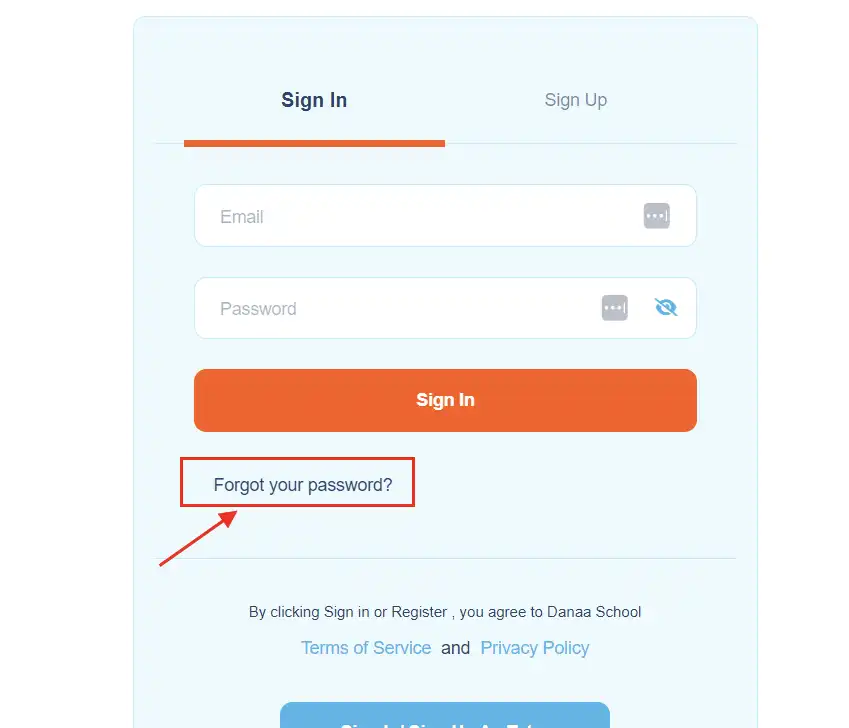
Task: Click the red arrow annotation
Action: [x=197, y=540]
